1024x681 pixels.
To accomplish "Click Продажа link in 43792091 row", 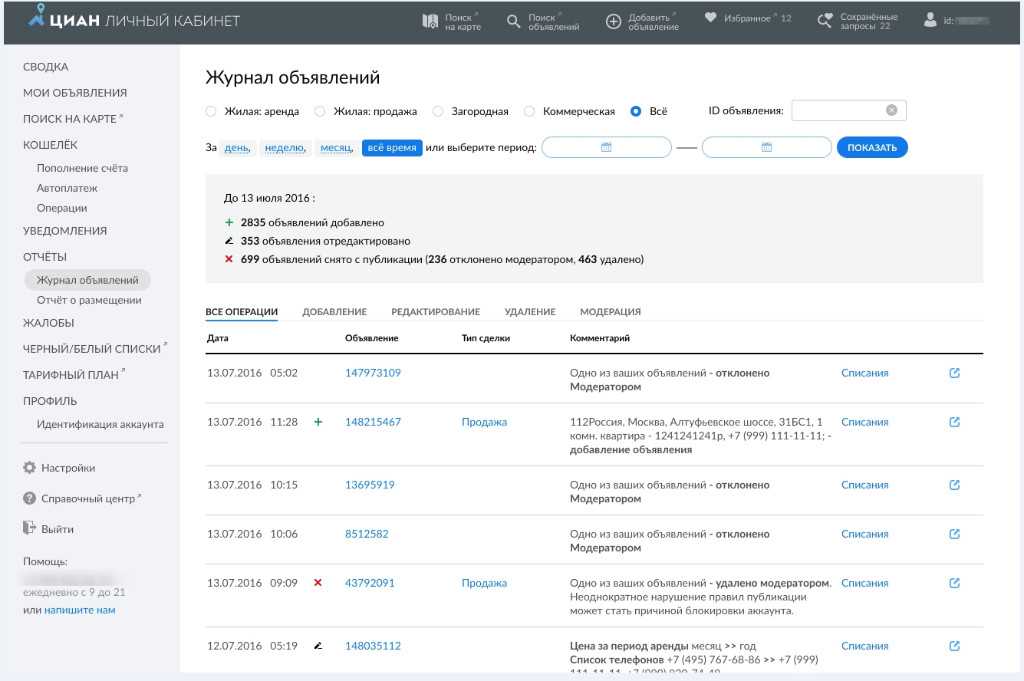I will 484,582.
